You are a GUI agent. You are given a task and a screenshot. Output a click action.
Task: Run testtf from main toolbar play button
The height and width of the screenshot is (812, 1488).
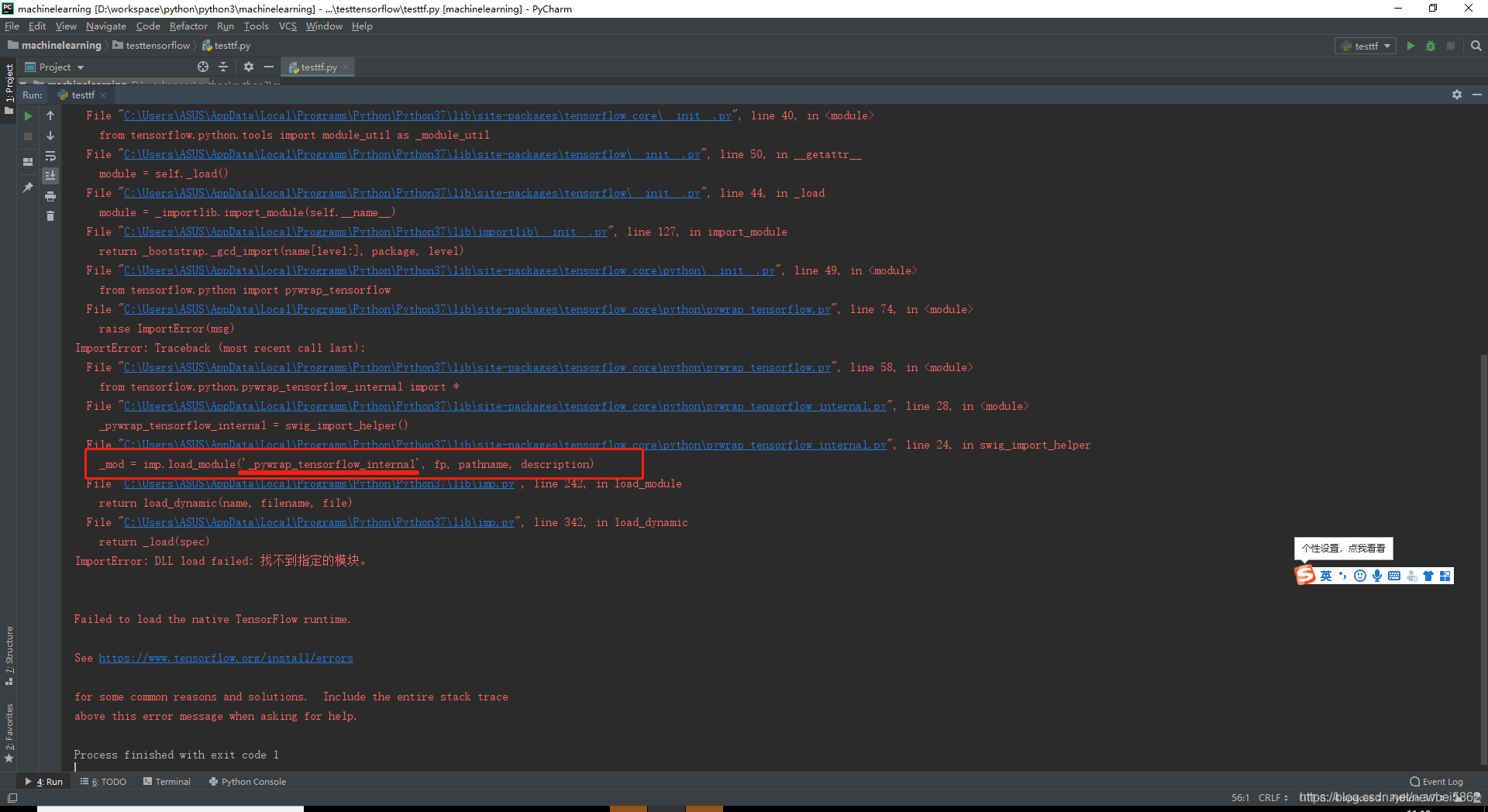coord(1410,46)
